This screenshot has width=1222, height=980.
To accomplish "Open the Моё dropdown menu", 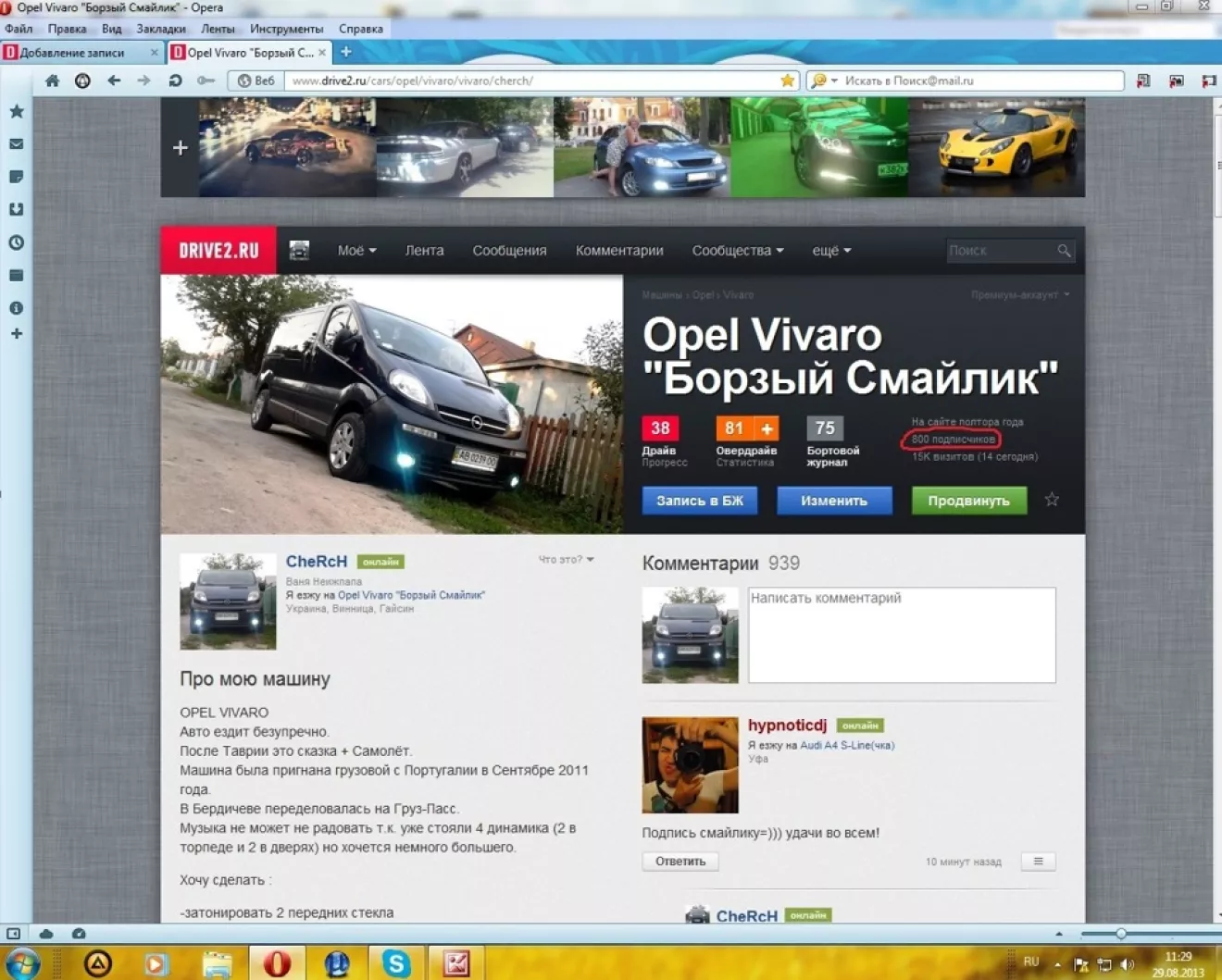I will pos(356,250).
